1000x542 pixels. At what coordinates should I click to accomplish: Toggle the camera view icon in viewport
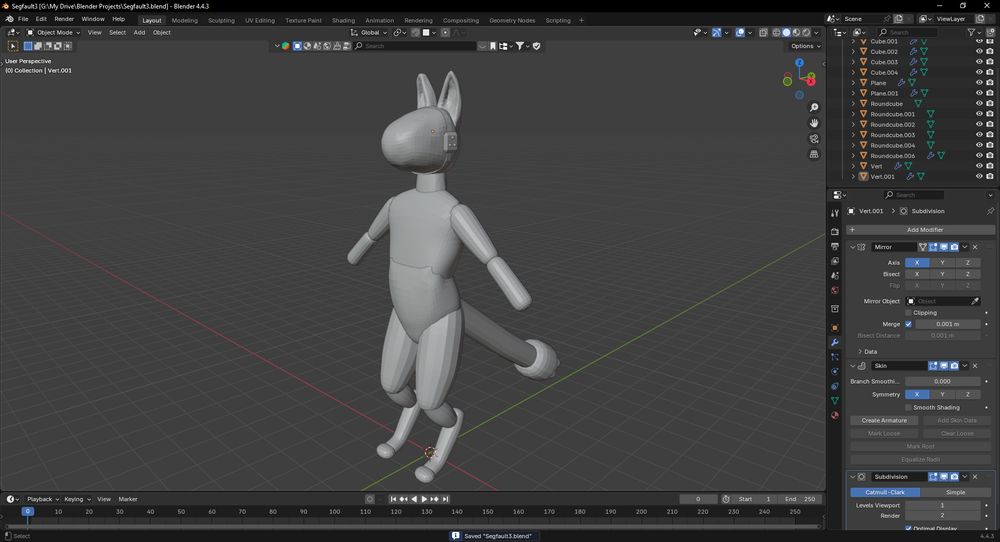(814, 139)
